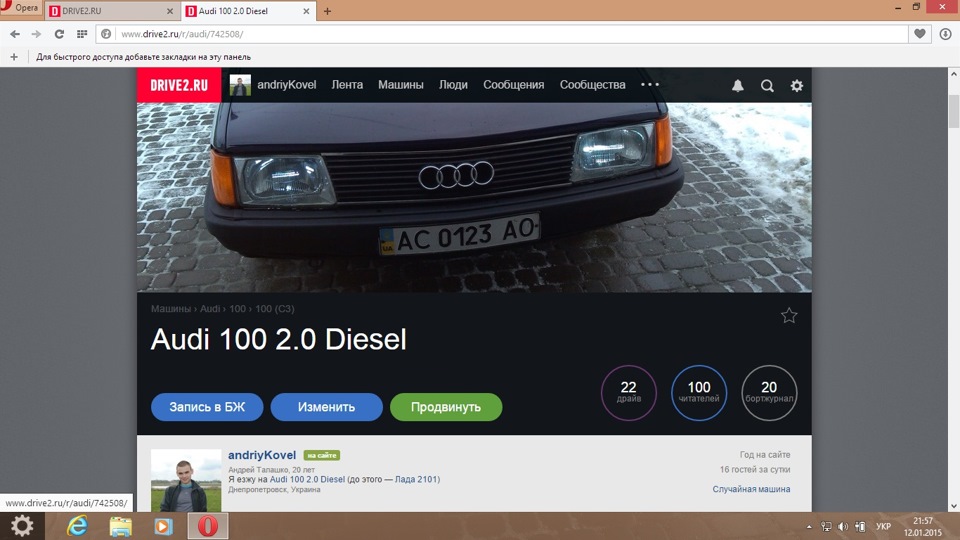Add page to bookmarks heart icon
The image size is (960, 540).
(x=920, y=34)
